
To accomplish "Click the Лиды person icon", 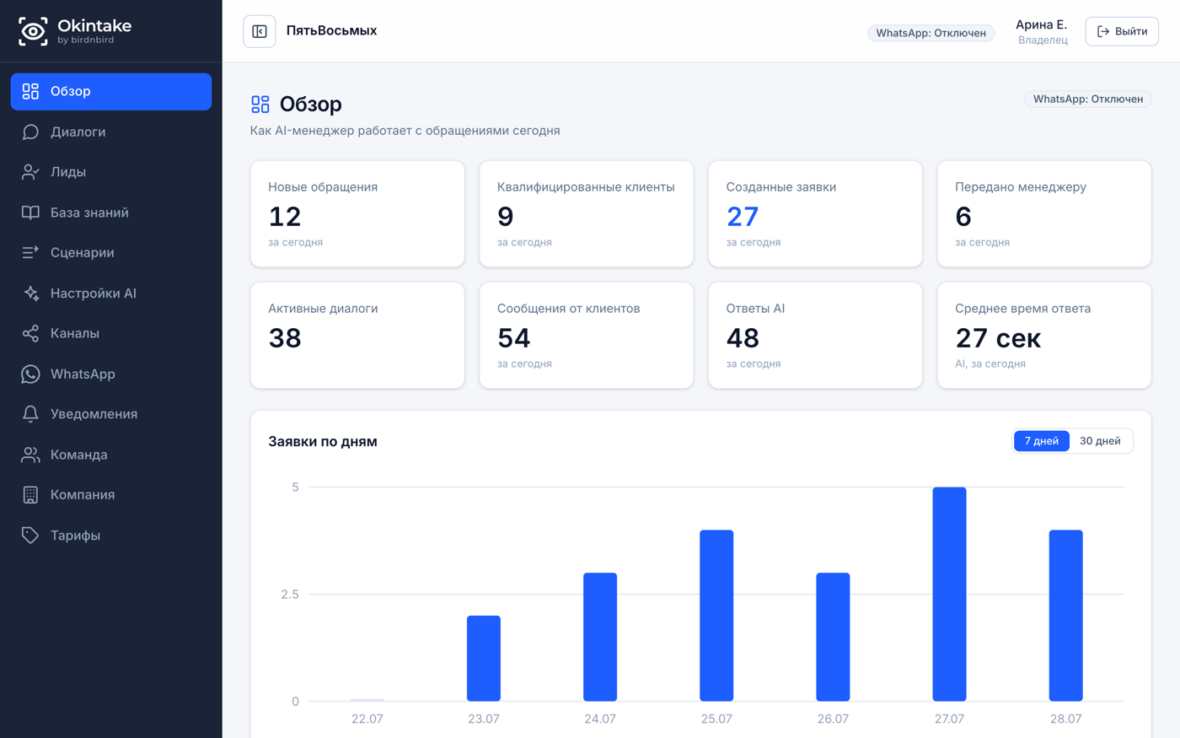I will click(x=30, y=172).
